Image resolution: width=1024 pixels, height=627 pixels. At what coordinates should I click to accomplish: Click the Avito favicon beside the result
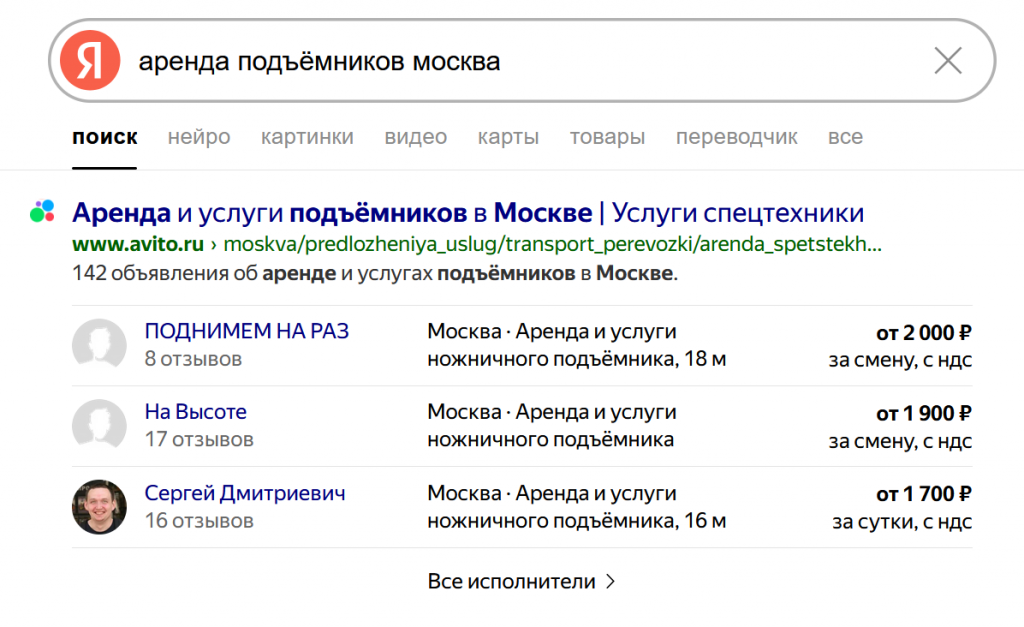[x=42, y=211]
